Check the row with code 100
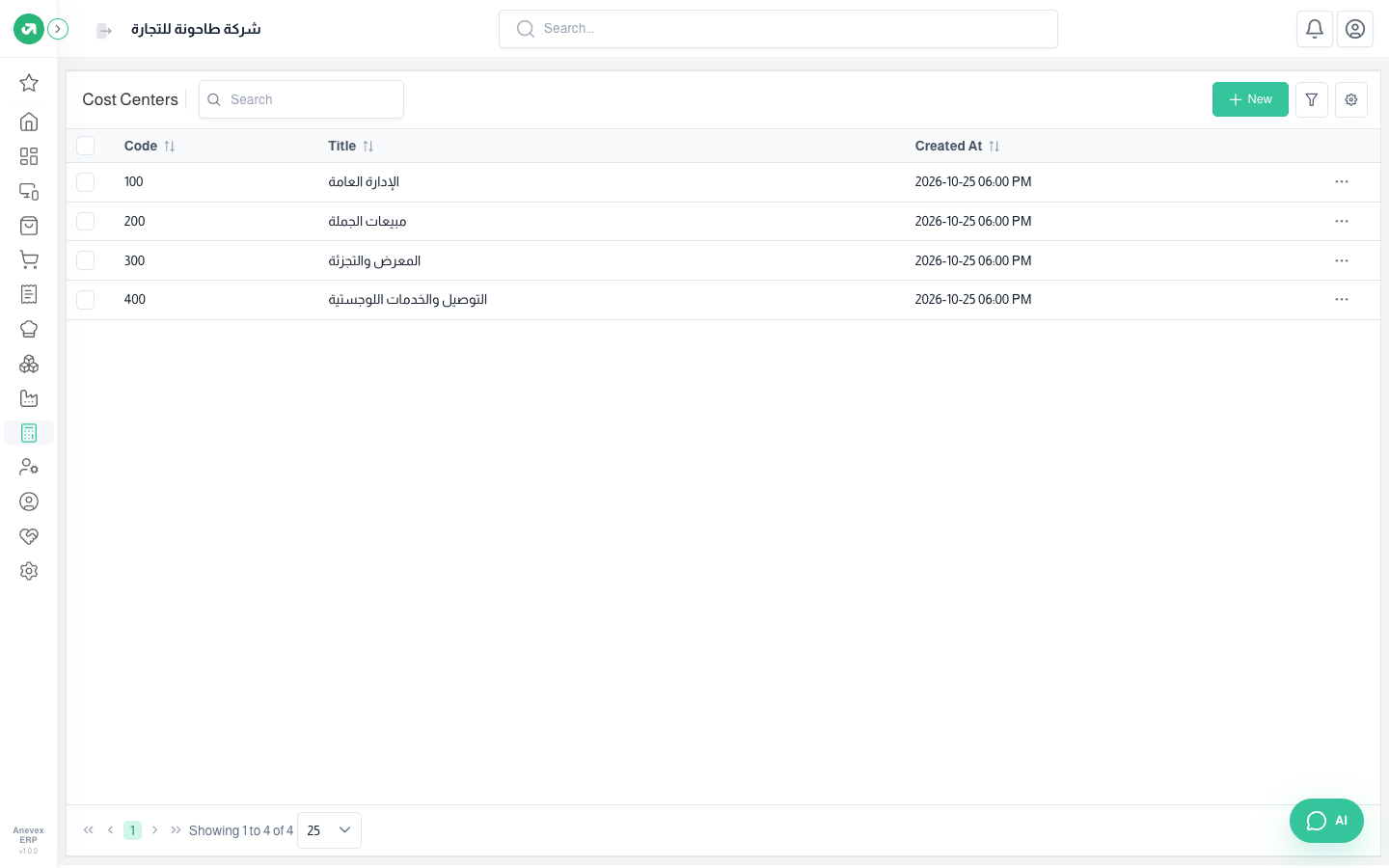 pyautogui.click(x=86, y=181)
